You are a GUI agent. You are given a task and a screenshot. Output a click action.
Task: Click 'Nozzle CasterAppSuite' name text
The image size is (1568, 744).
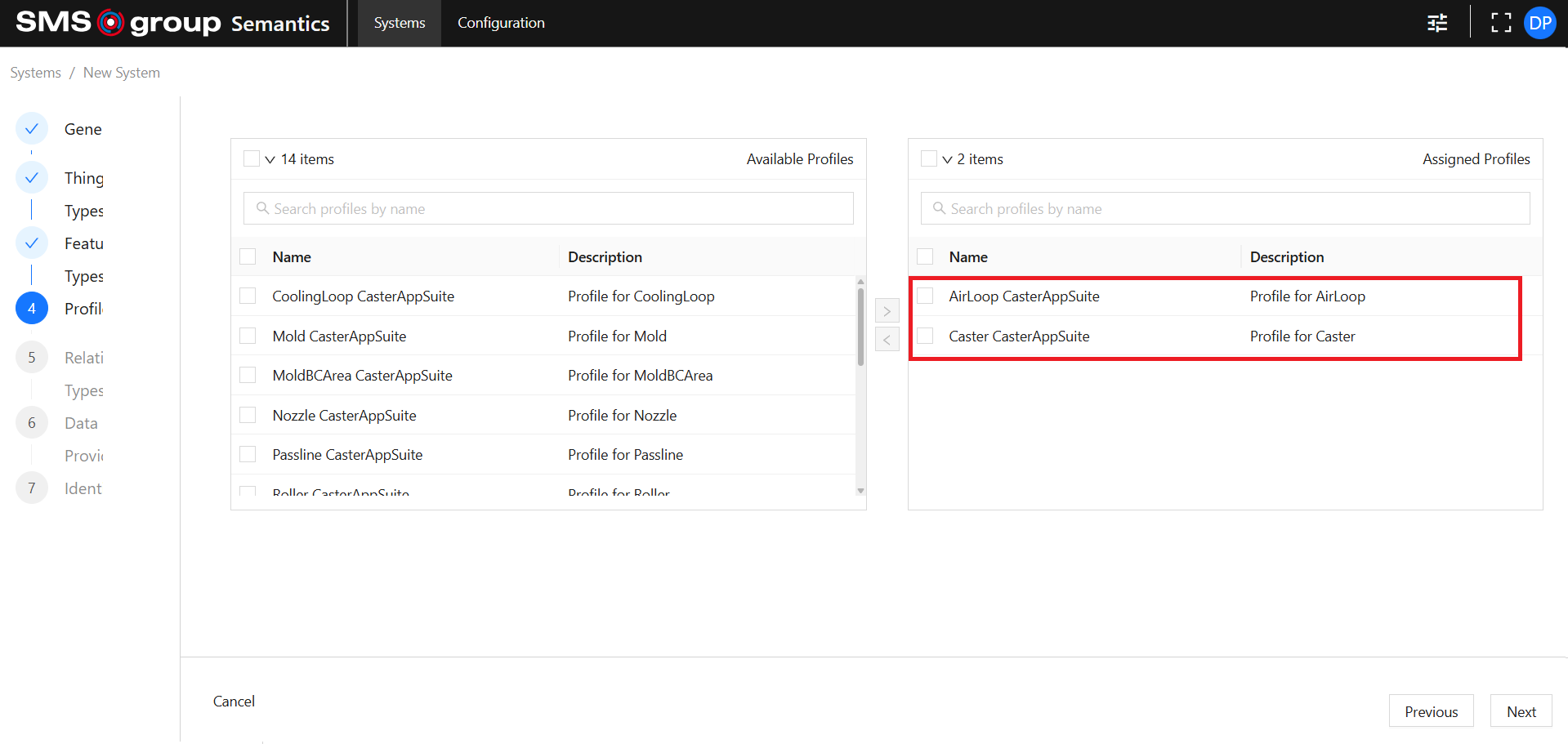click(x=344, y=415)
